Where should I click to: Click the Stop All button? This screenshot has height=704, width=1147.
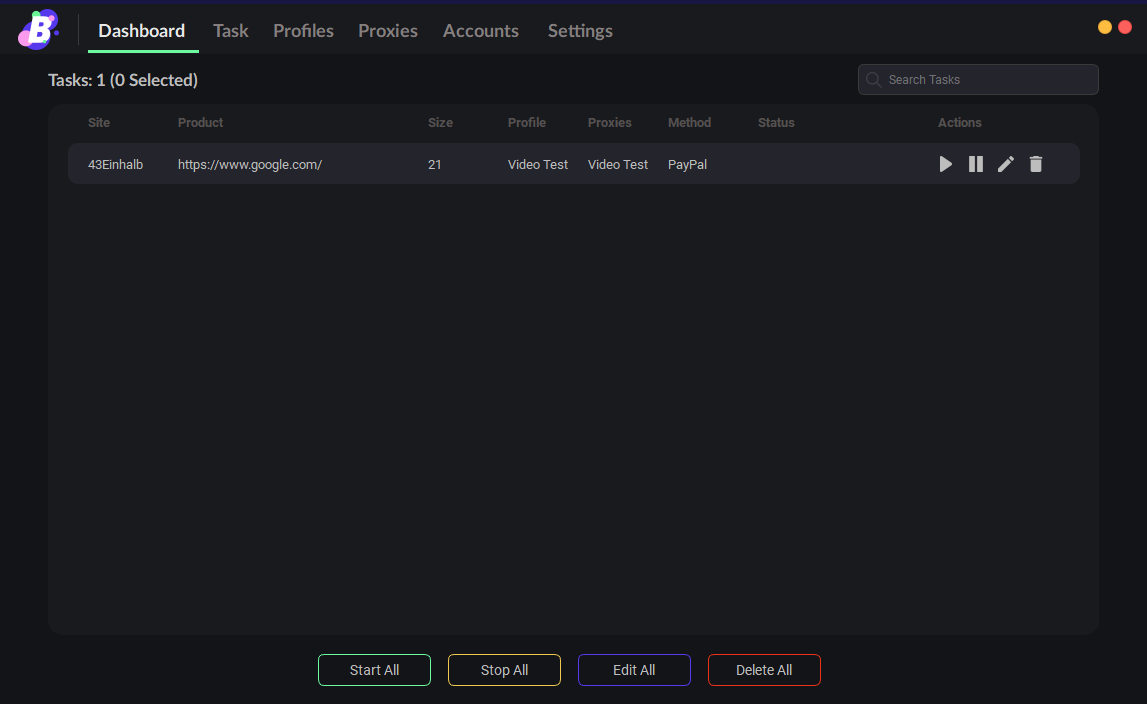tap(504, 670)
